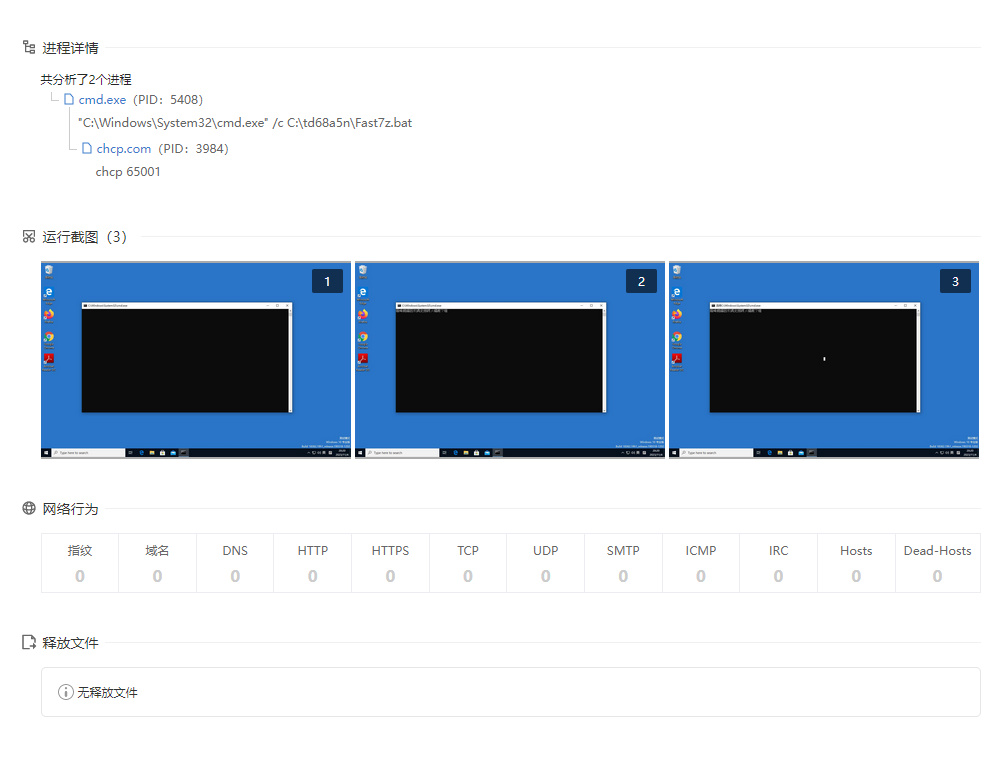The image size is (1000, 760).
Task: Switch to the DNS network category
Action: [235, 563]
